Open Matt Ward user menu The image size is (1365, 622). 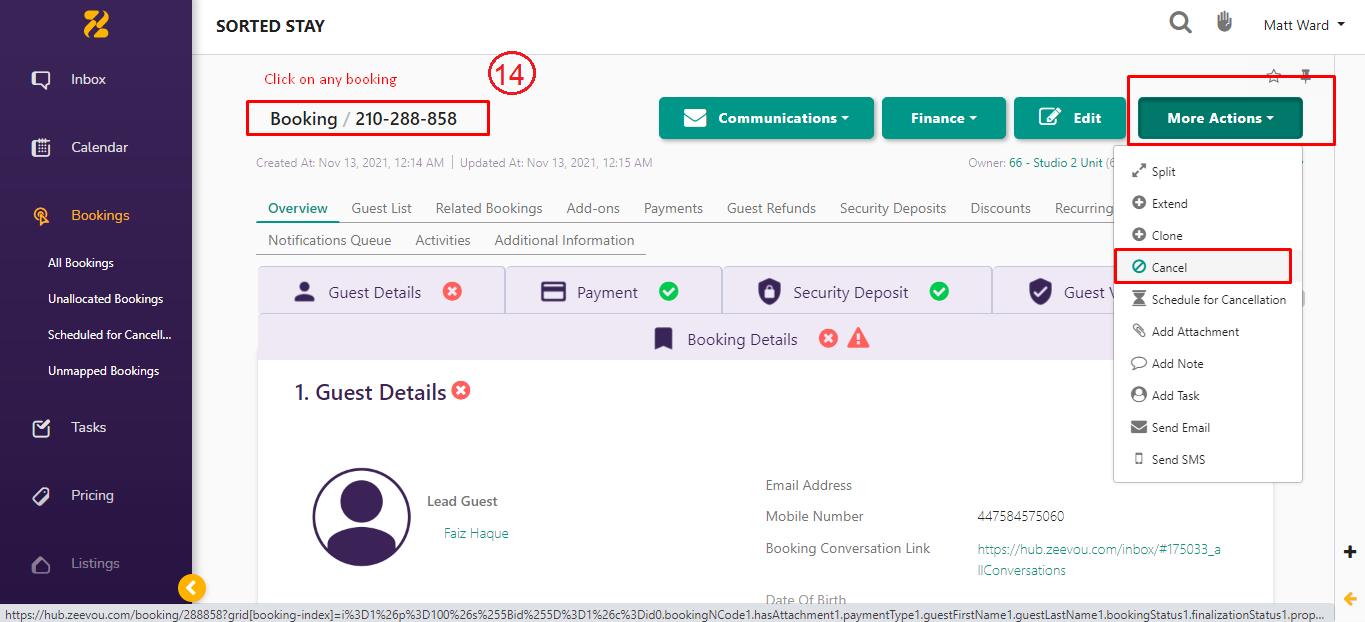1304,25
